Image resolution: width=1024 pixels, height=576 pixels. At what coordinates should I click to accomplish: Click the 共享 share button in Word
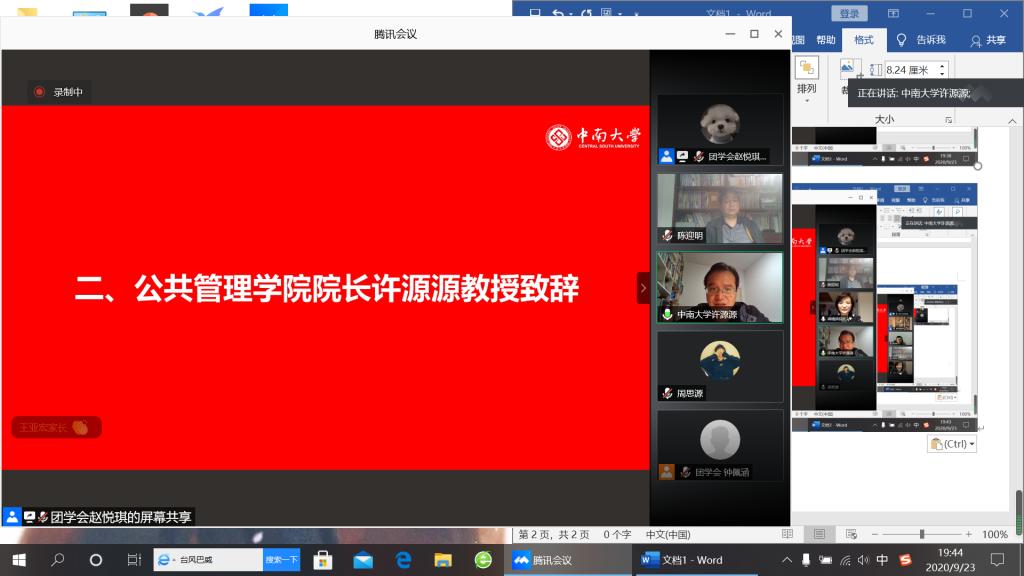(988, 40)
